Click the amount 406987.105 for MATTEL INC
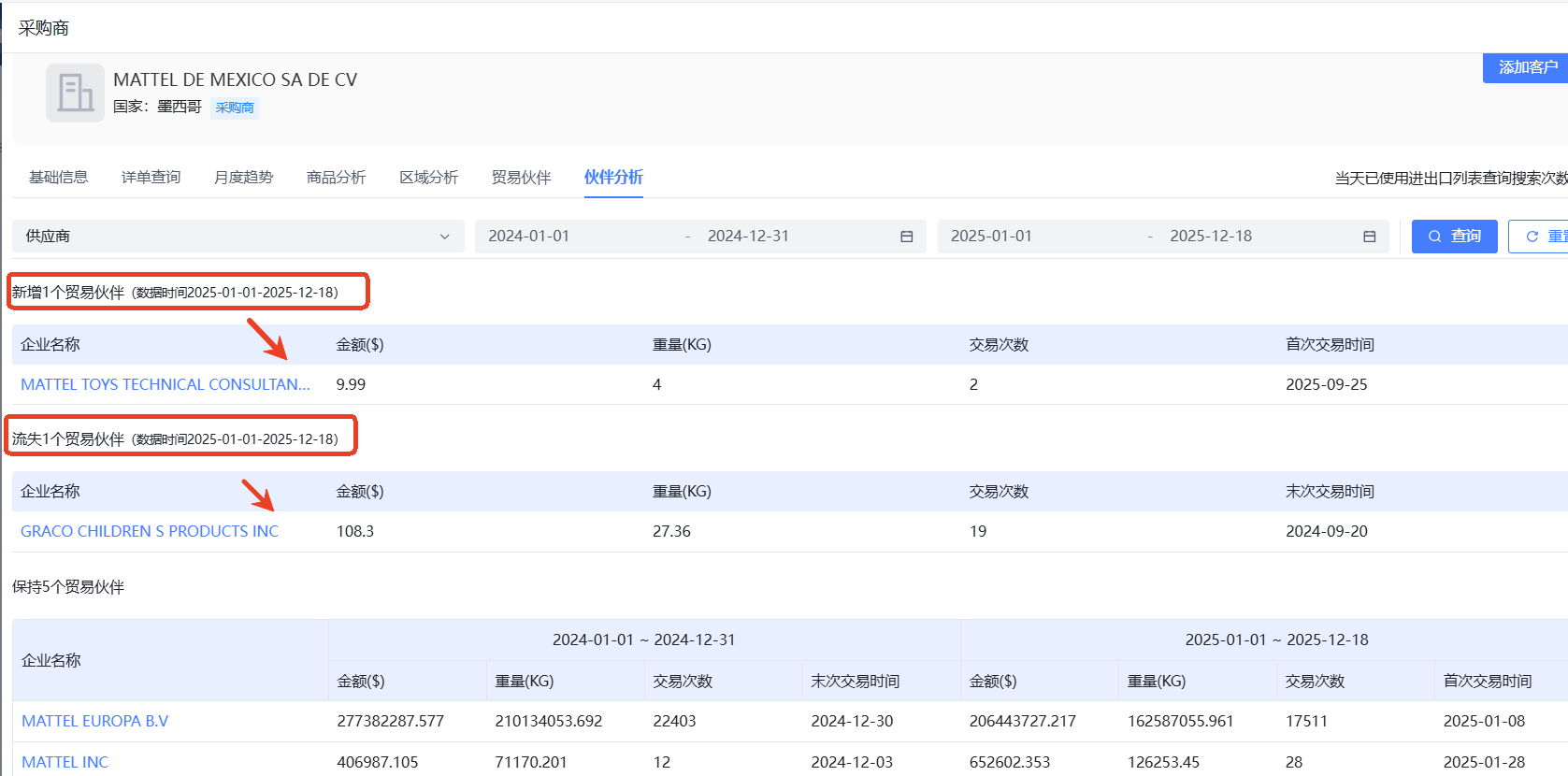 tap(378, 762)
